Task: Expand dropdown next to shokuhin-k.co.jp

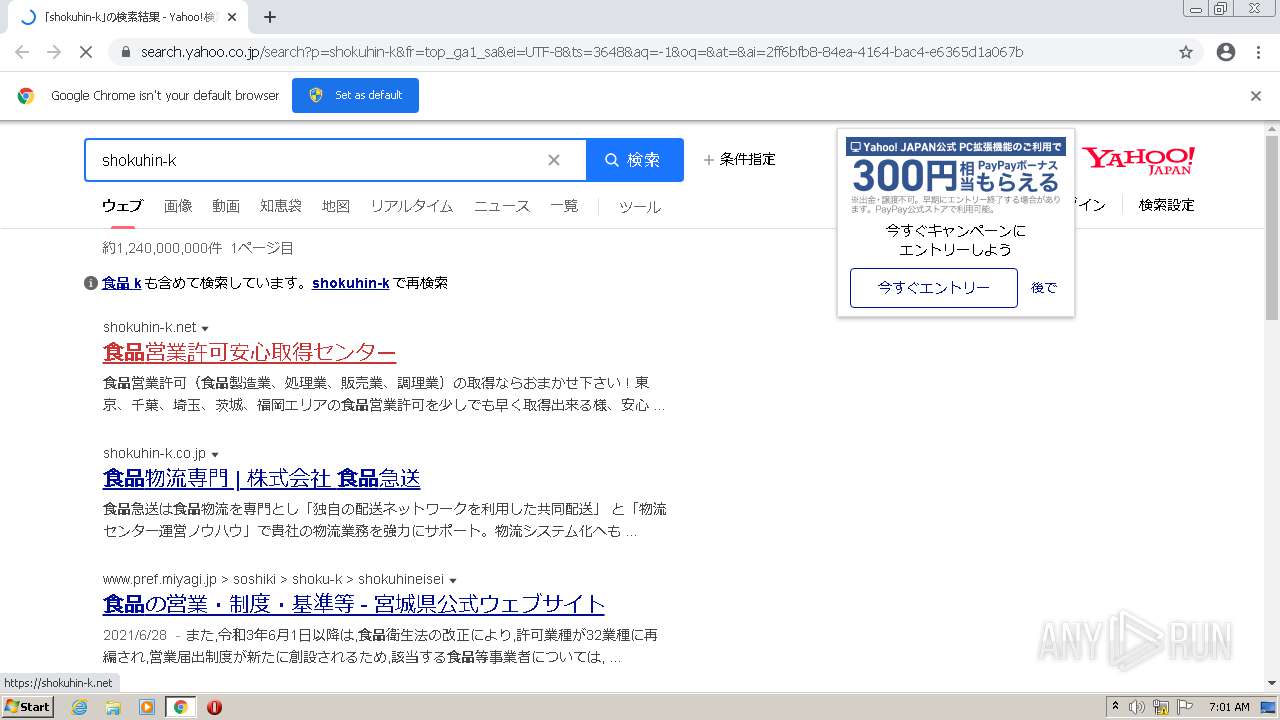Action: [x=215, y=455]
